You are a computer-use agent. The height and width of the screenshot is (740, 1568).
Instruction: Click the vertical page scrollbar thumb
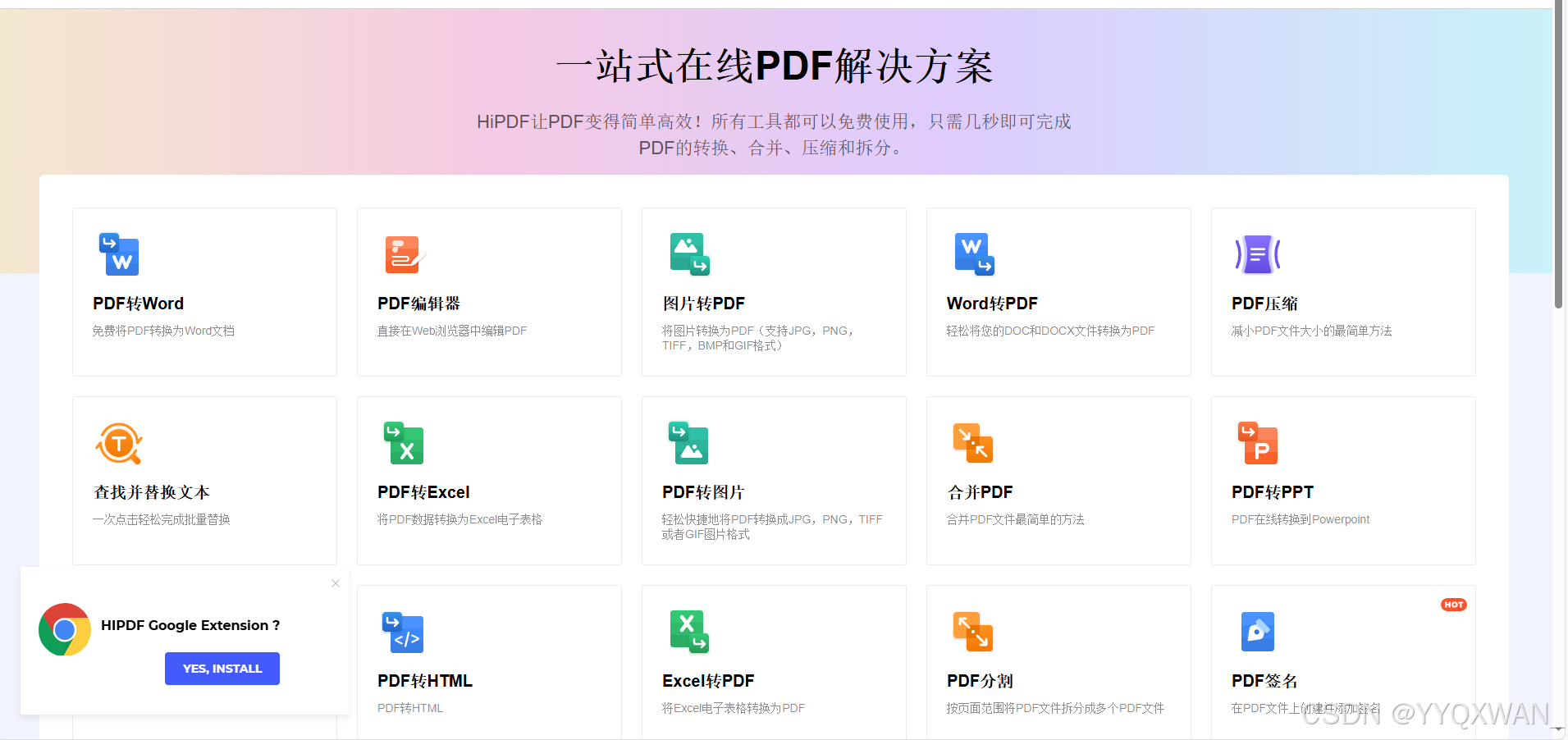pos(1559,156)
